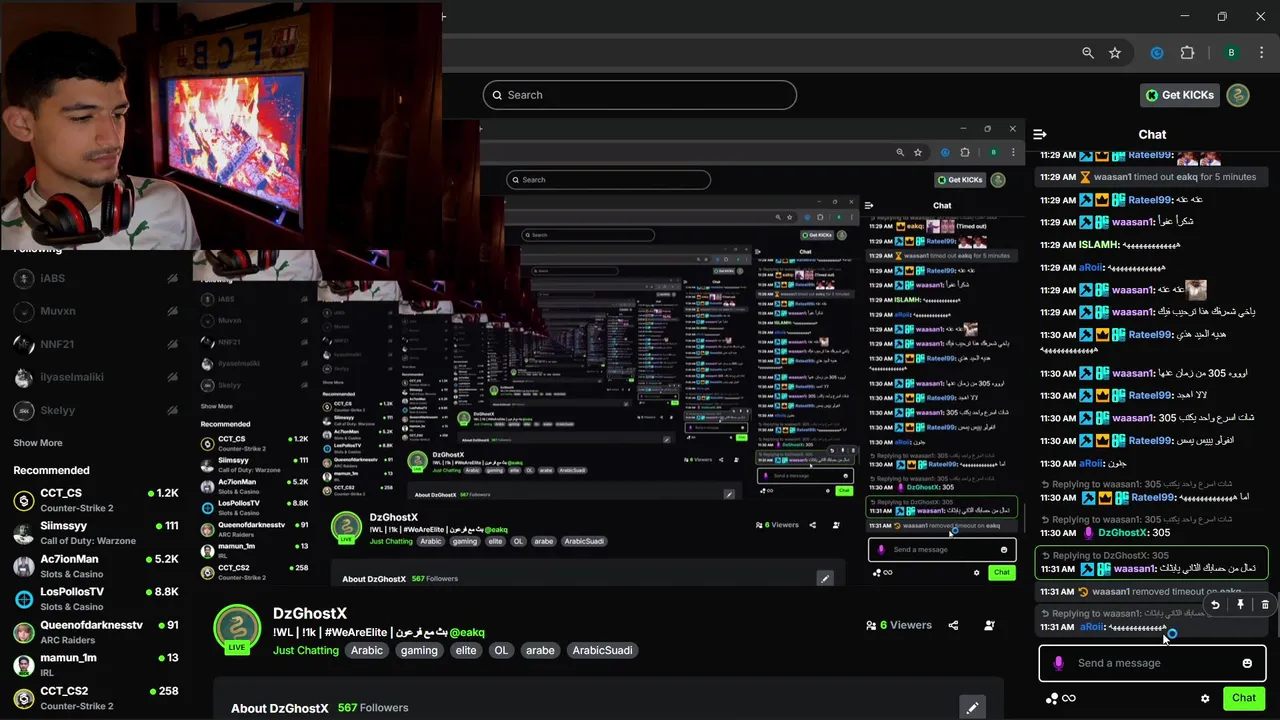1280x720 pixels.
Task: Open browser extensions puzzle icon
Action: 1188,53
